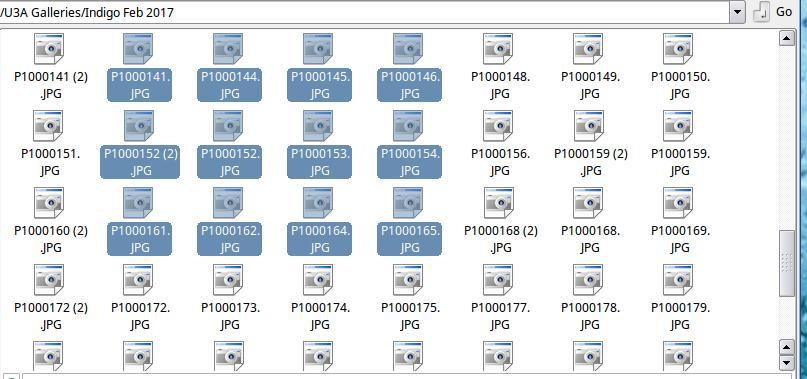
Task: Click the P1000161.JPG camera icon
Action: click(139, 203)
